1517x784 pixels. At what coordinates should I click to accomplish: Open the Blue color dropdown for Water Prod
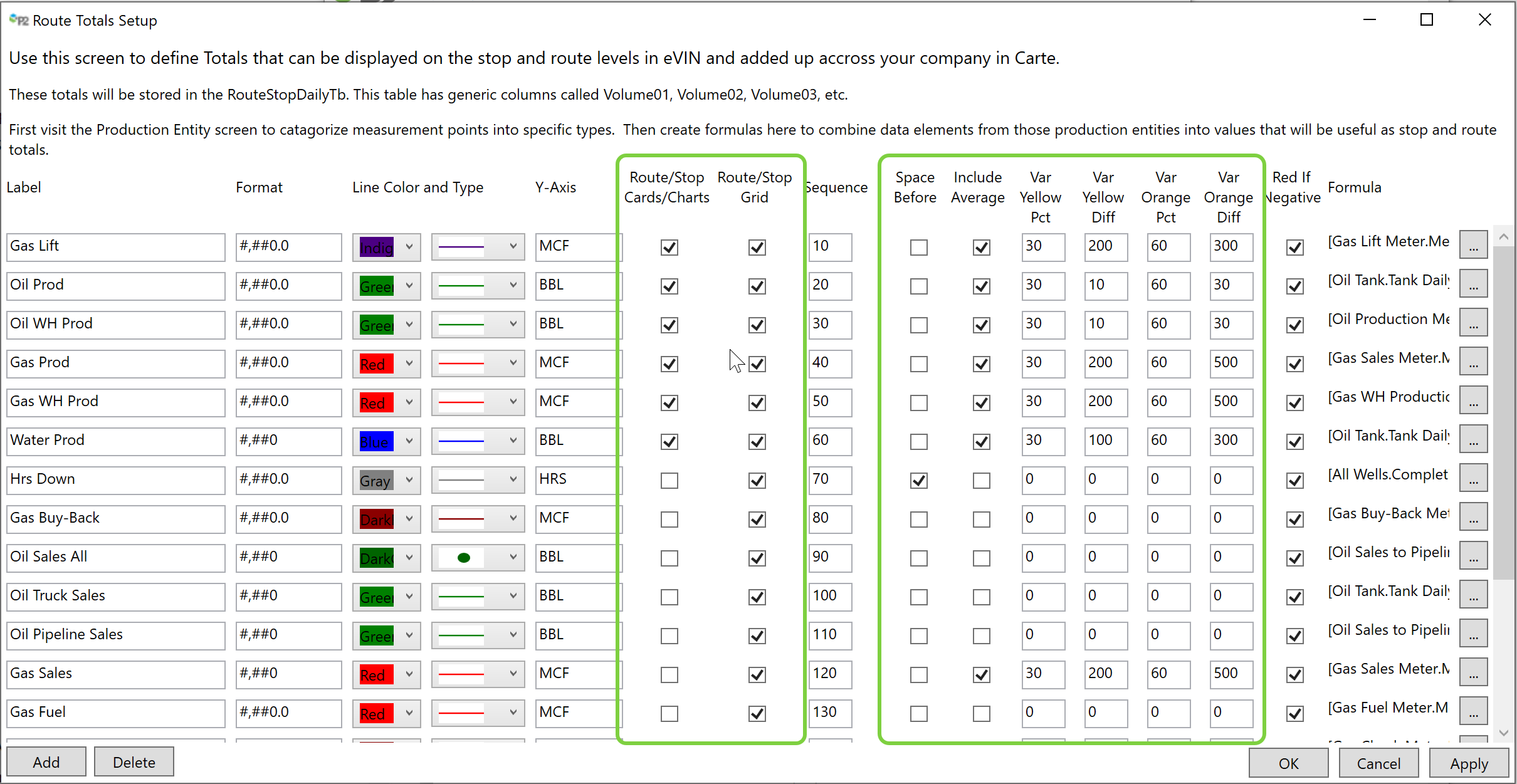pyautogui.click(x=409, y=441)
